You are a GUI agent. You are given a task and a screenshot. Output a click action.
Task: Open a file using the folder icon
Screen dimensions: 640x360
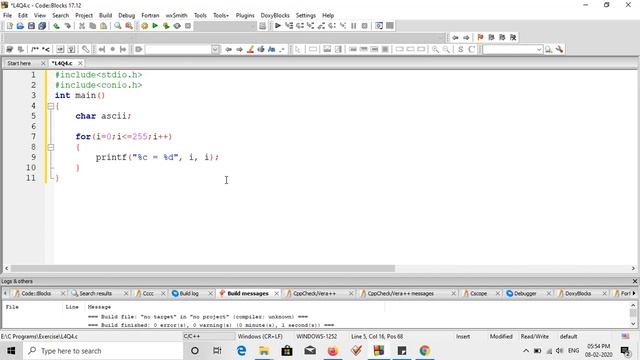[x=20, y=26]
